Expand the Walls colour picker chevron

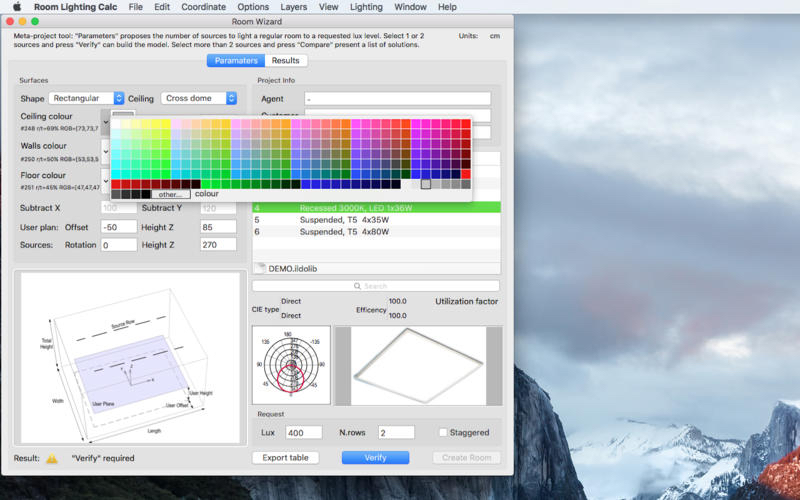click(x=105, y=152)
